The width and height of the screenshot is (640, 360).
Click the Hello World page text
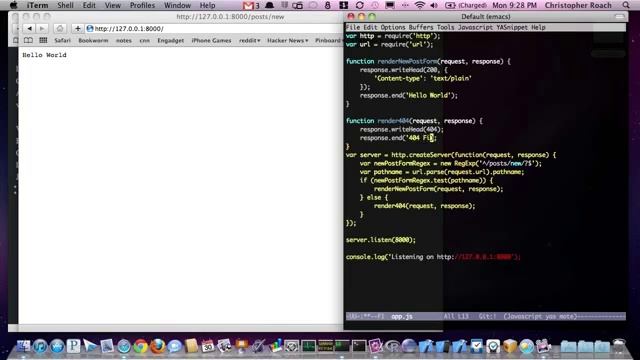point(44,55)
